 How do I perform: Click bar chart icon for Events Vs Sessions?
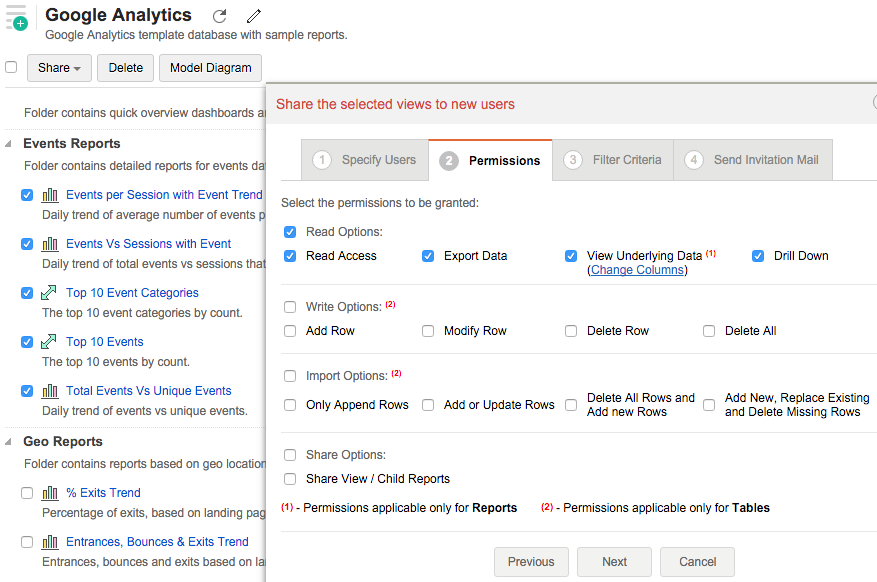click(x=50, y=244)
